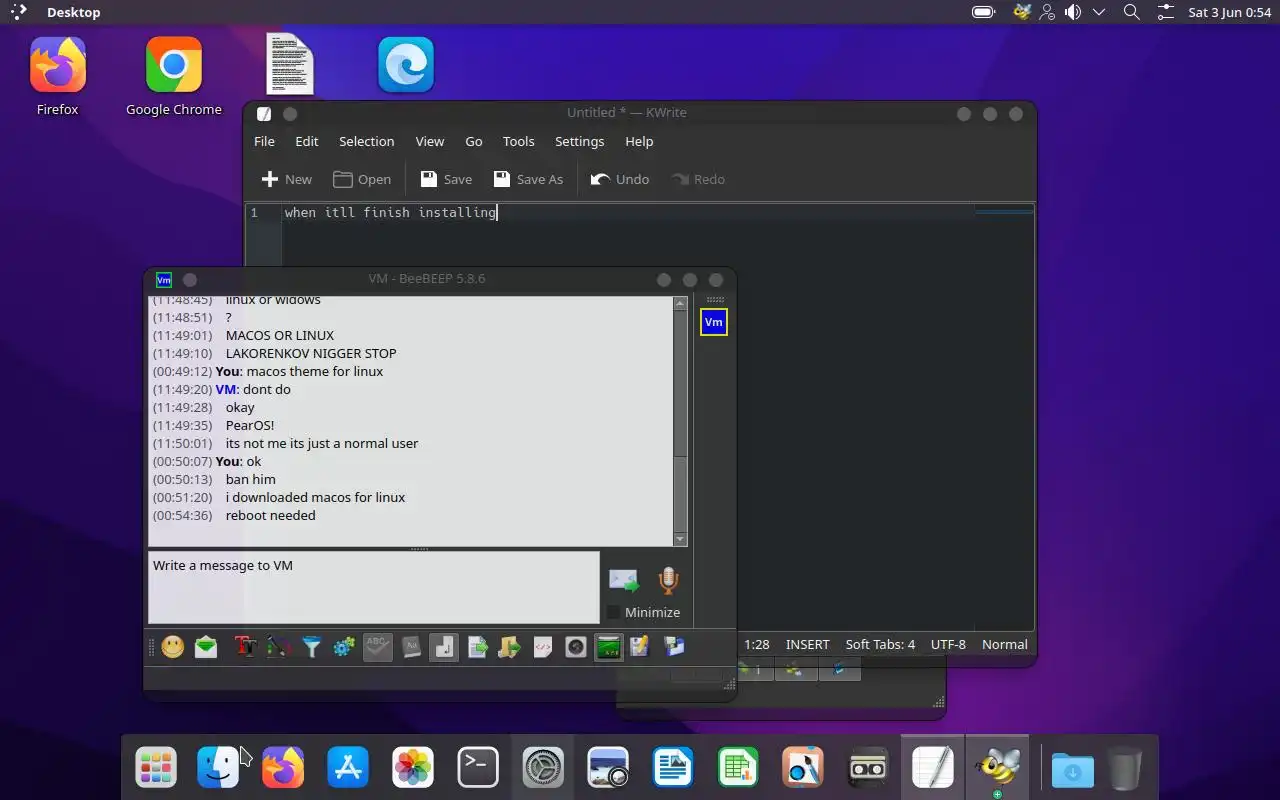Open the font chooser red T icon
The image size is (1280, 800).
pyautogui.click(x=245, y=647)
